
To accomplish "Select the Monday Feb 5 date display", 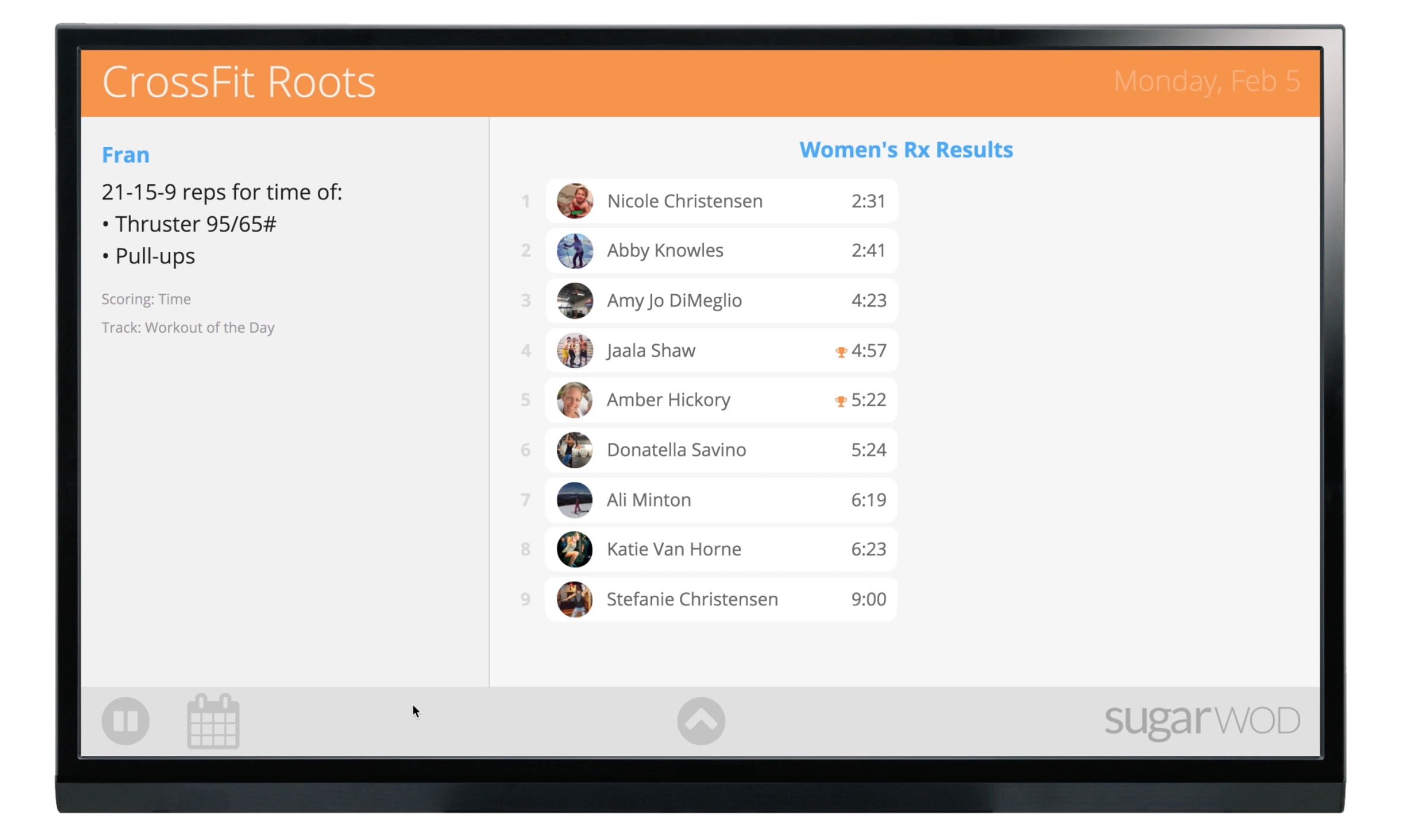I will point(1198,82).
